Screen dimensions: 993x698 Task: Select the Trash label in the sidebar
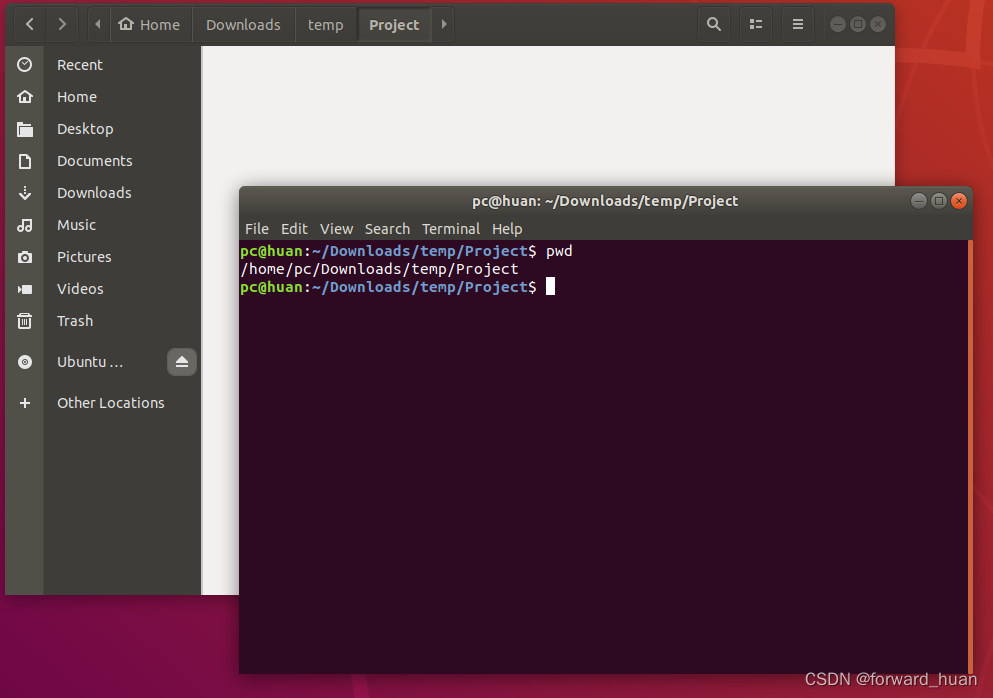coord(75,320)
